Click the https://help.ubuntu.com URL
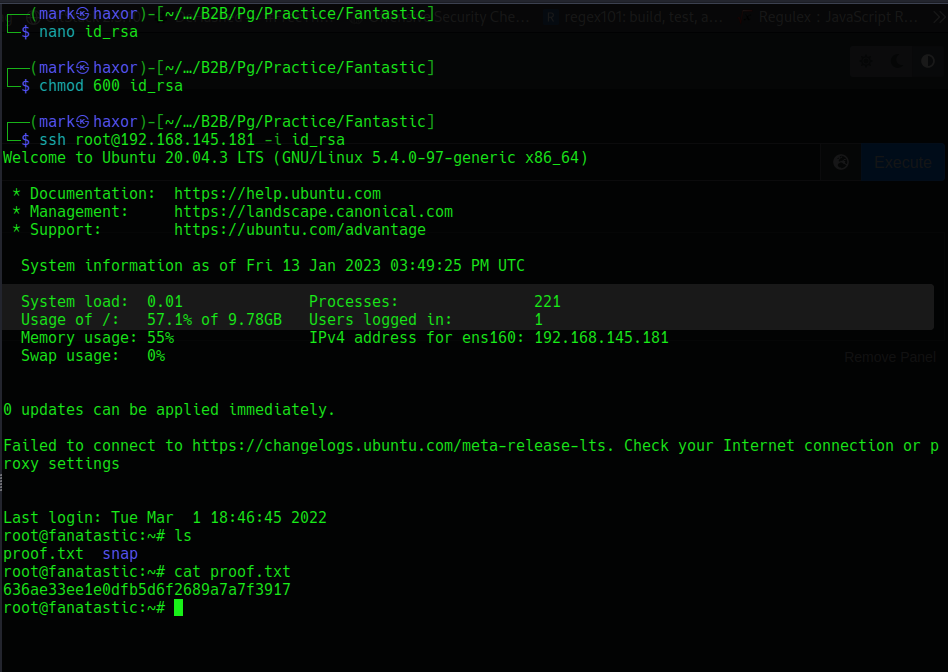The width and height of the screenshot is (948, 672). pyautogui.click(x=278, y=194)
